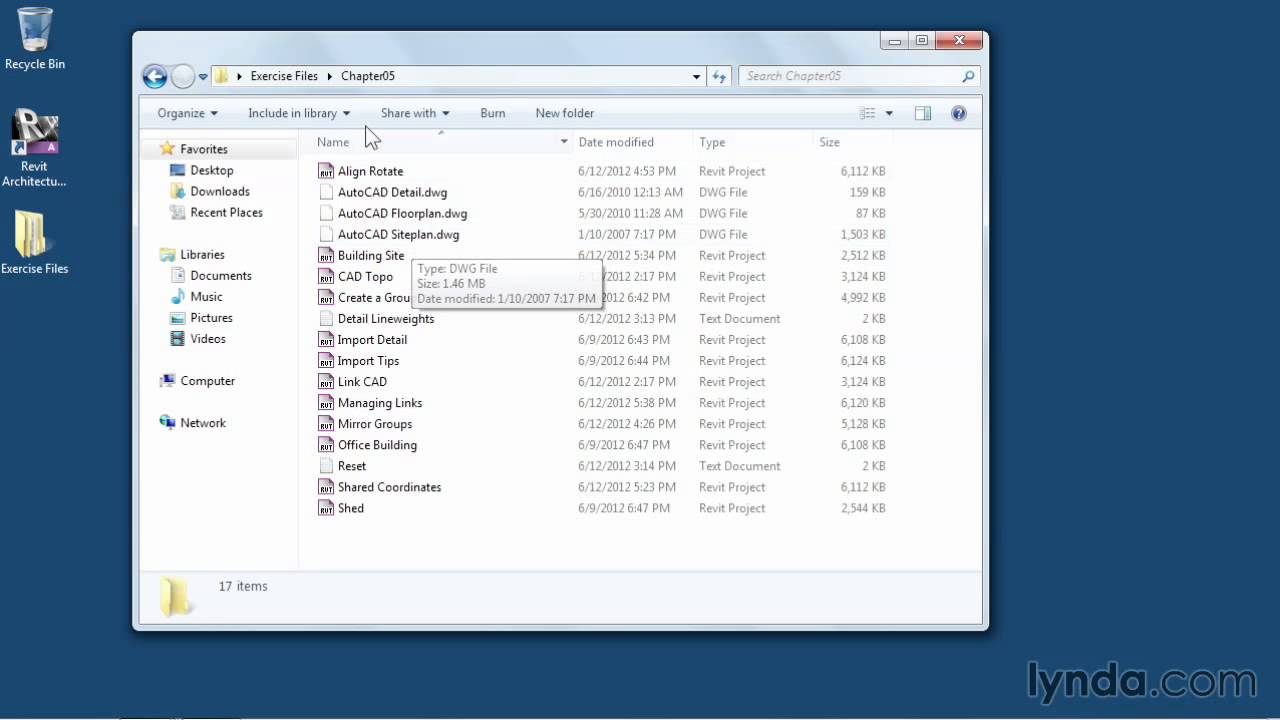
Task: Click the New folder button
Action: pyautogui.click(x=565, y=113)
